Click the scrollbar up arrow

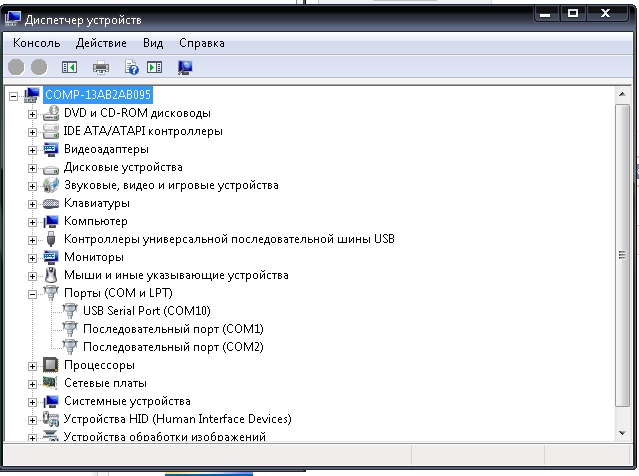622,95
